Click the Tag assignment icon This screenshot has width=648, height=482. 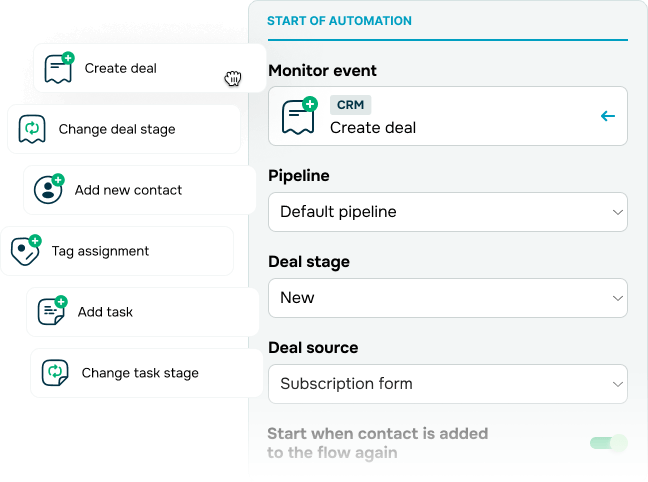tap(26, 250)
